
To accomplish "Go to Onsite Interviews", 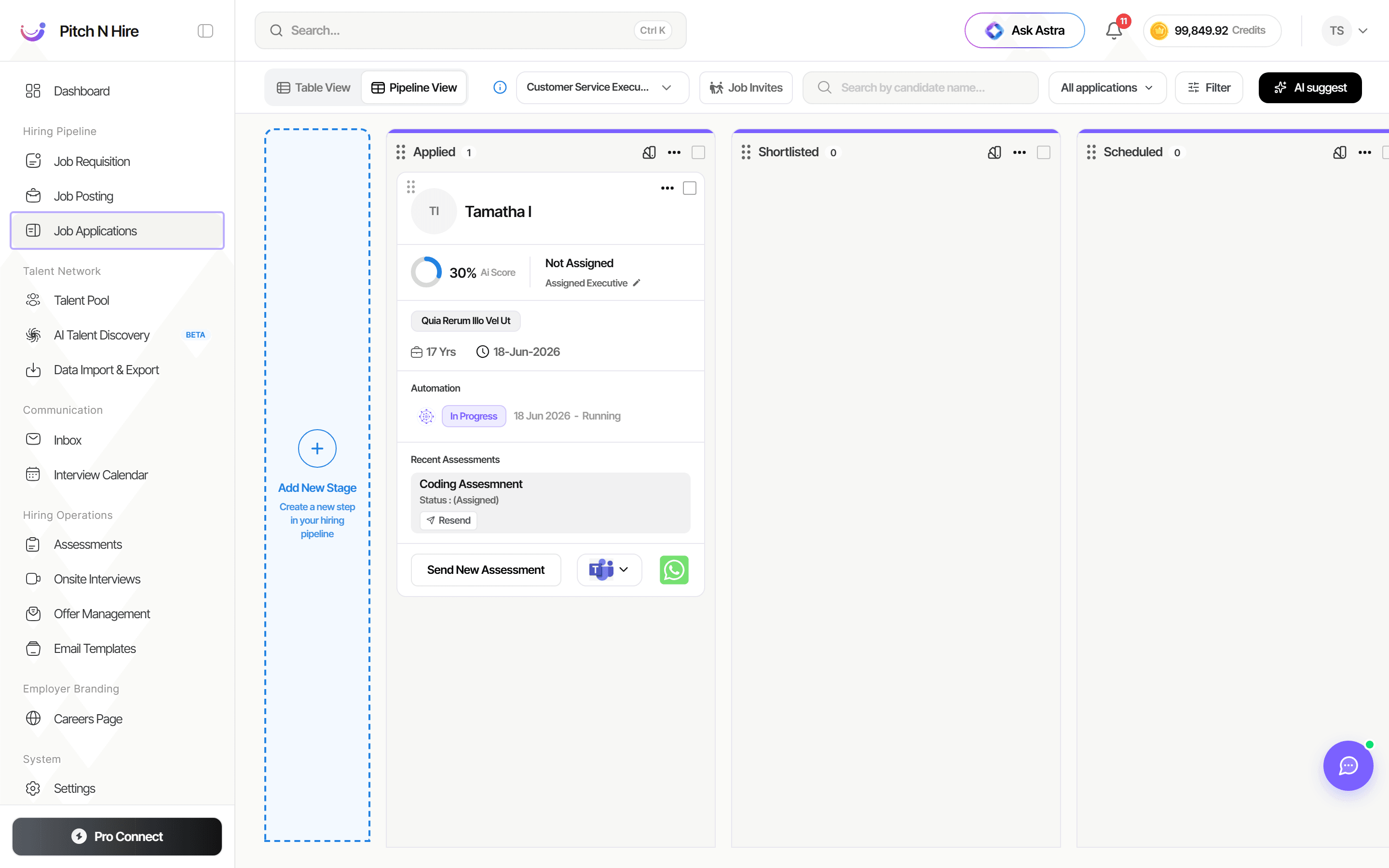I will point(117,579).
